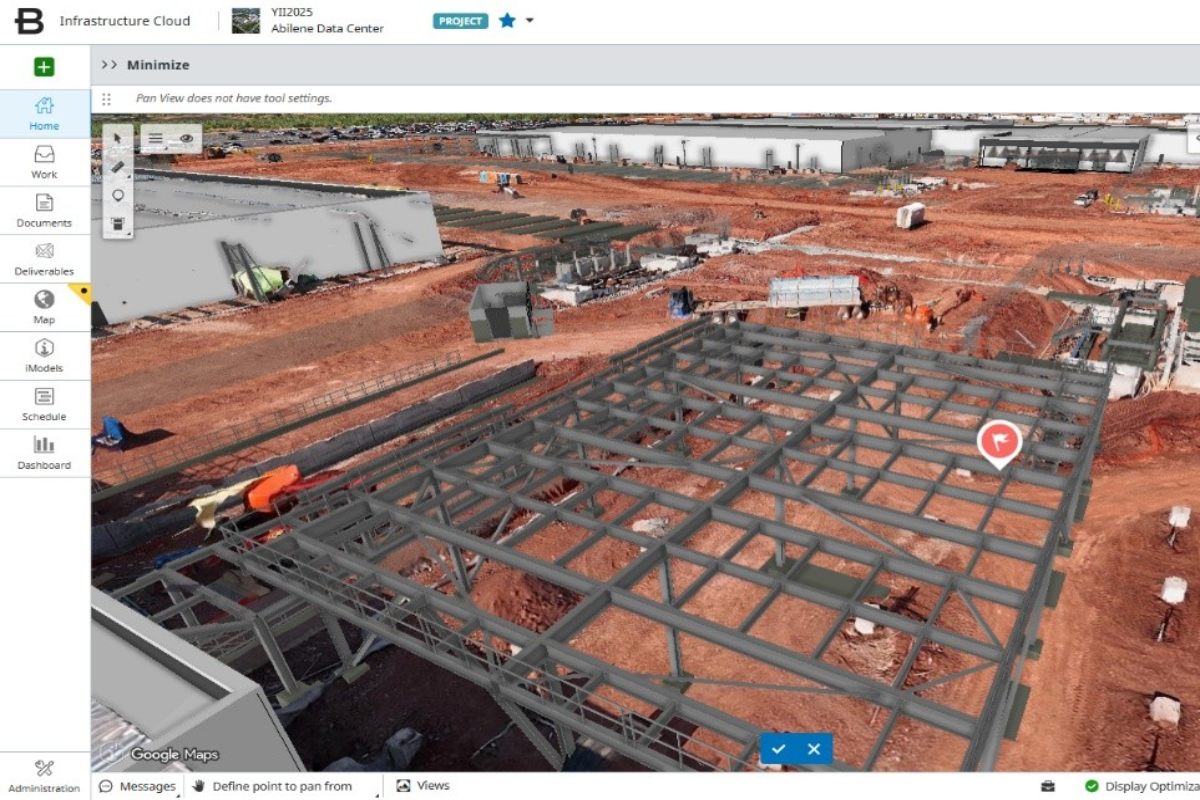Viewport: 1200px width, 800px height.
Task: Toggle visibility with the eye icon
Action: point(186,140)
